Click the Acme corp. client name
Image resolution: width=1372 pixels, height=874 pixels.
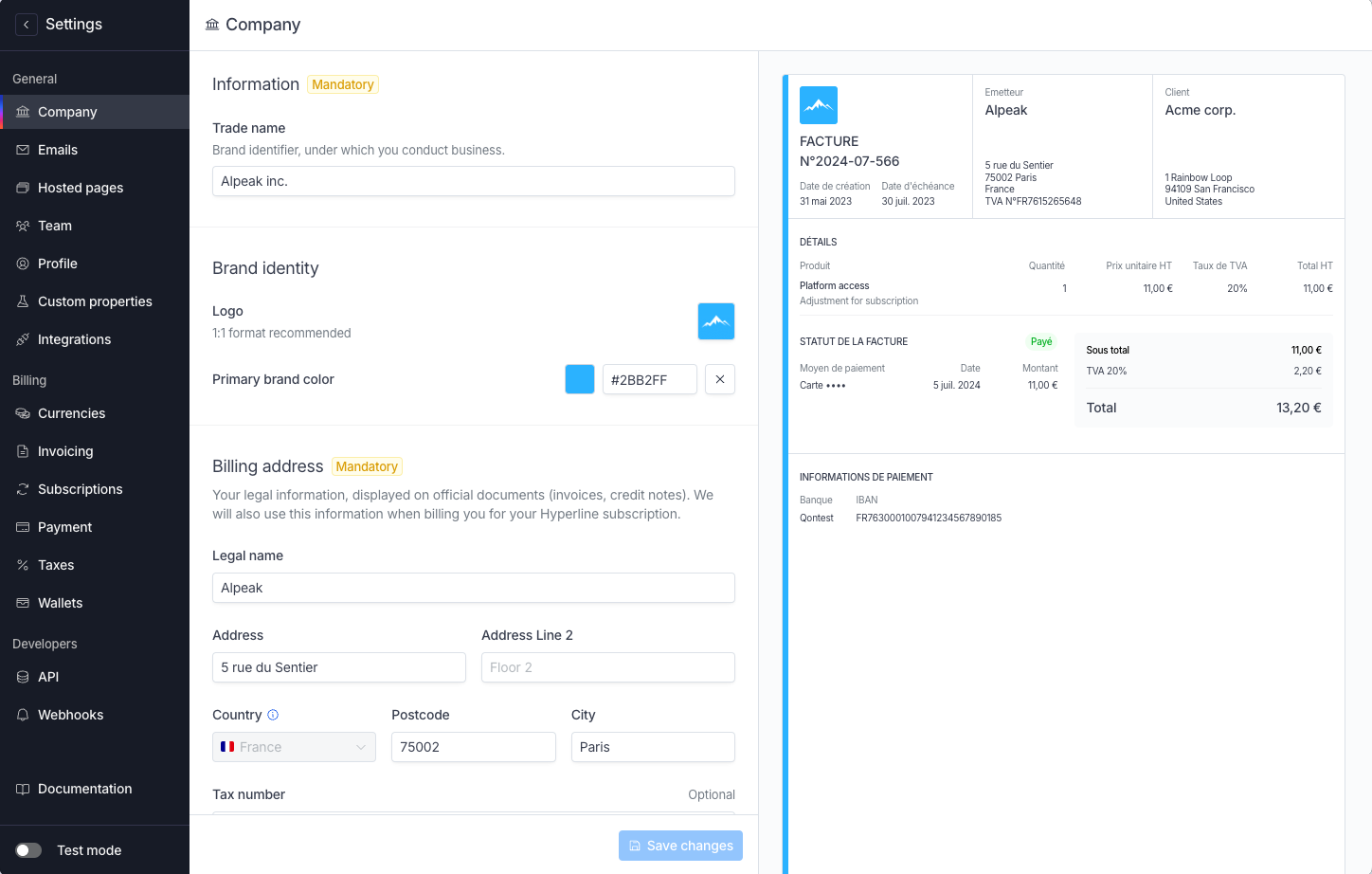(x=1200, y=110)
